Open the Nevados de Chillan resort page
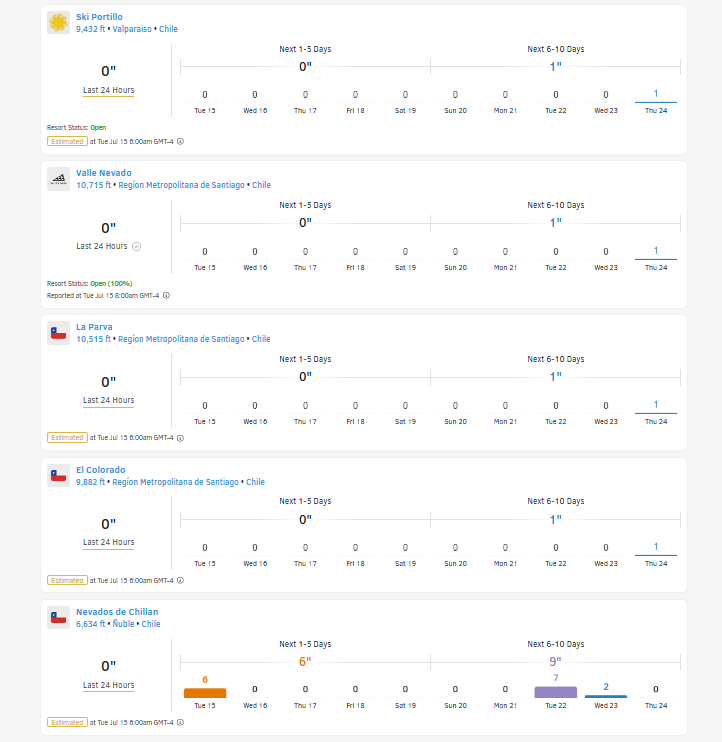The image size is (722, 742). point(117,612)
